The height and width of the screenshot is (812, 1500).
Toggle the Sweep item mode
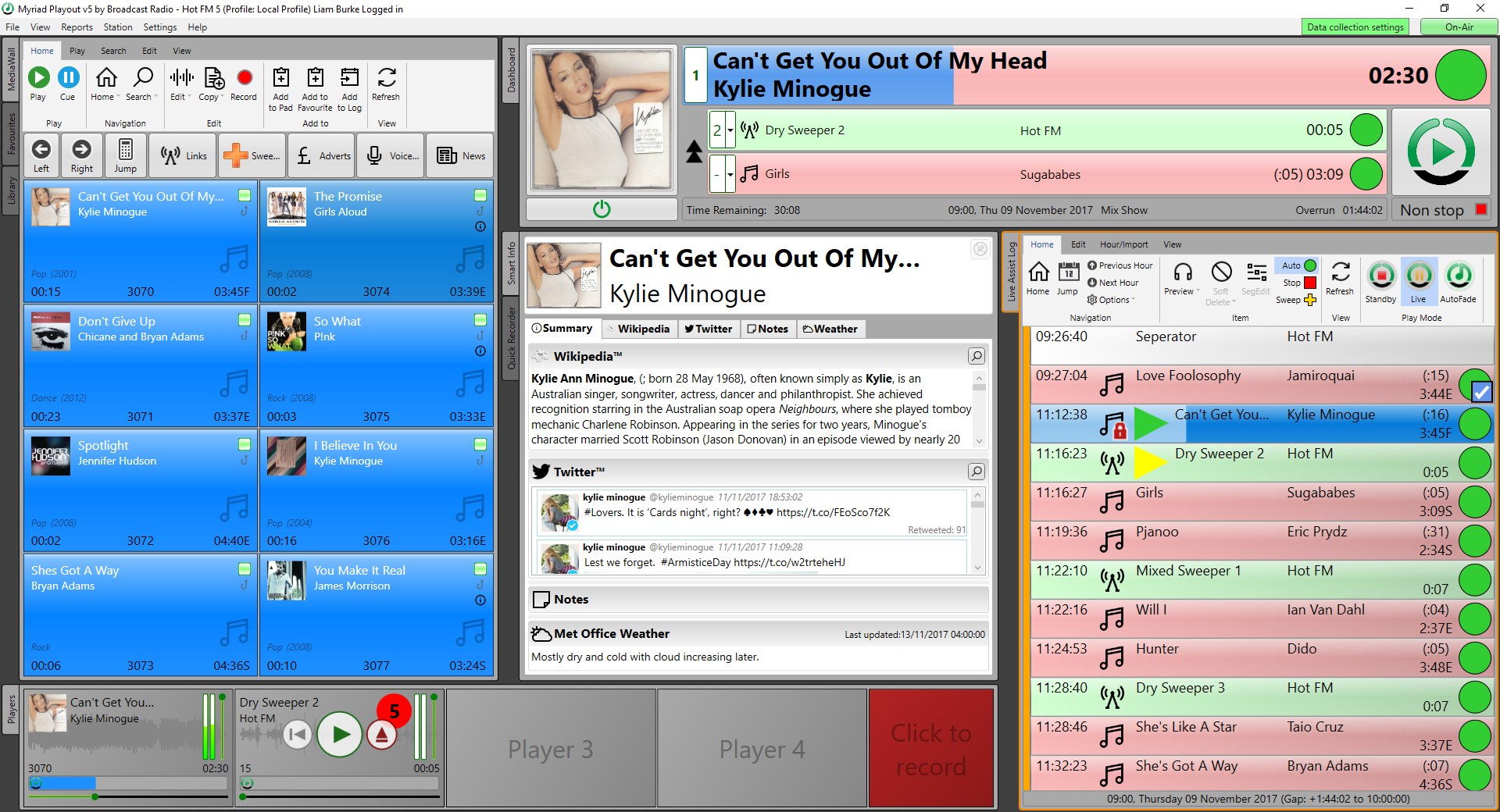[1296, 300]
